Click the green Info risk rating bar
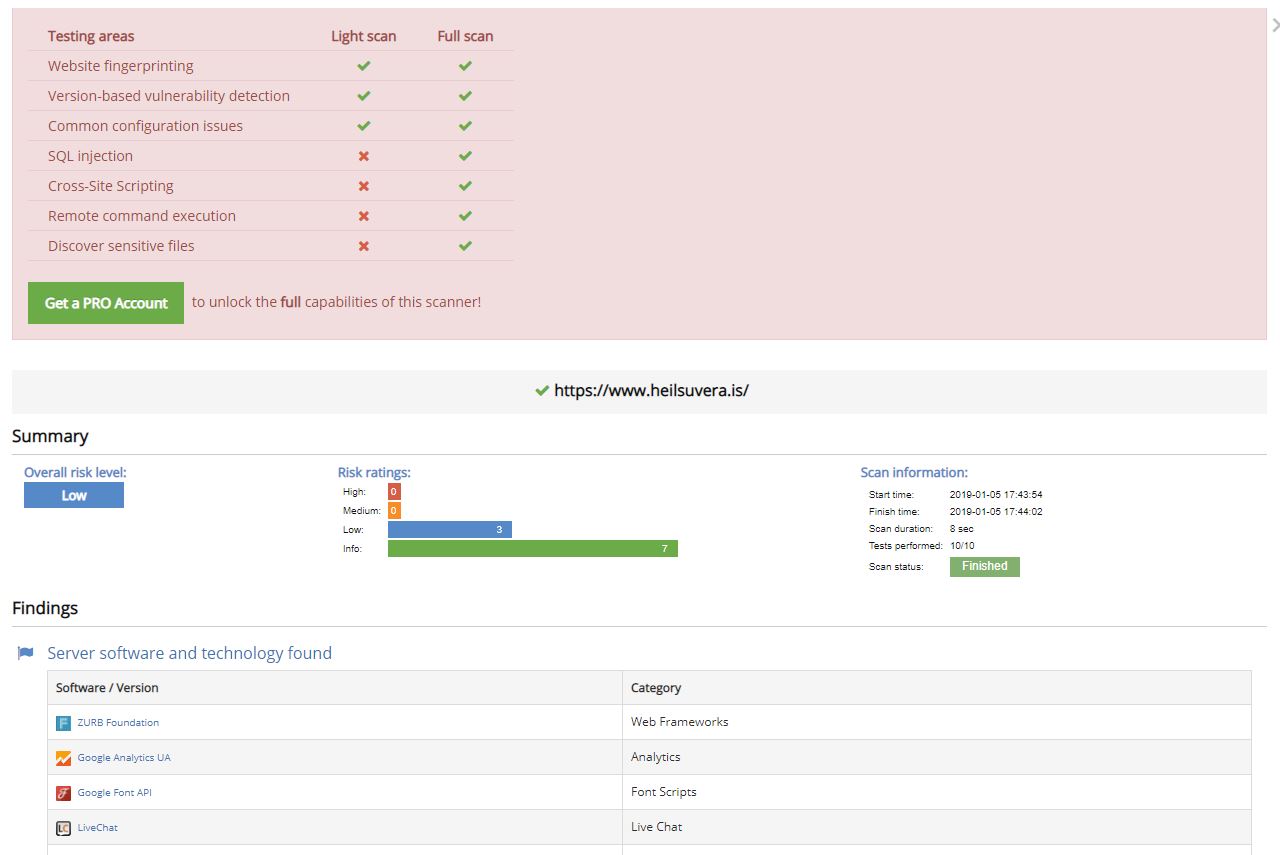The height and width of the screenshot is (855, 1280). (532, 548)
